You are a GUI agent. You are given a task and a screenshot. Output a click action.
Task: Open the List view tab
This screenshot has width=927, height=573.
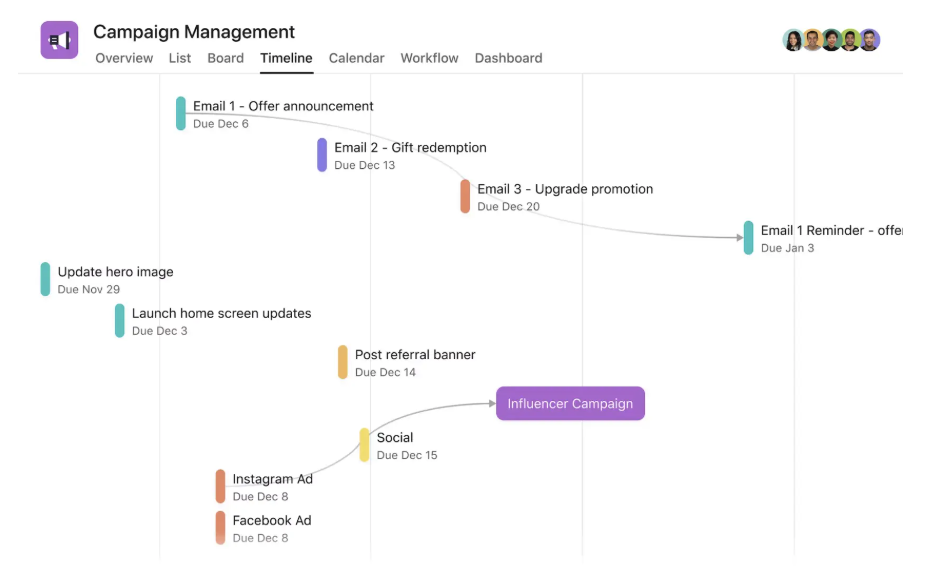(180, 58)
